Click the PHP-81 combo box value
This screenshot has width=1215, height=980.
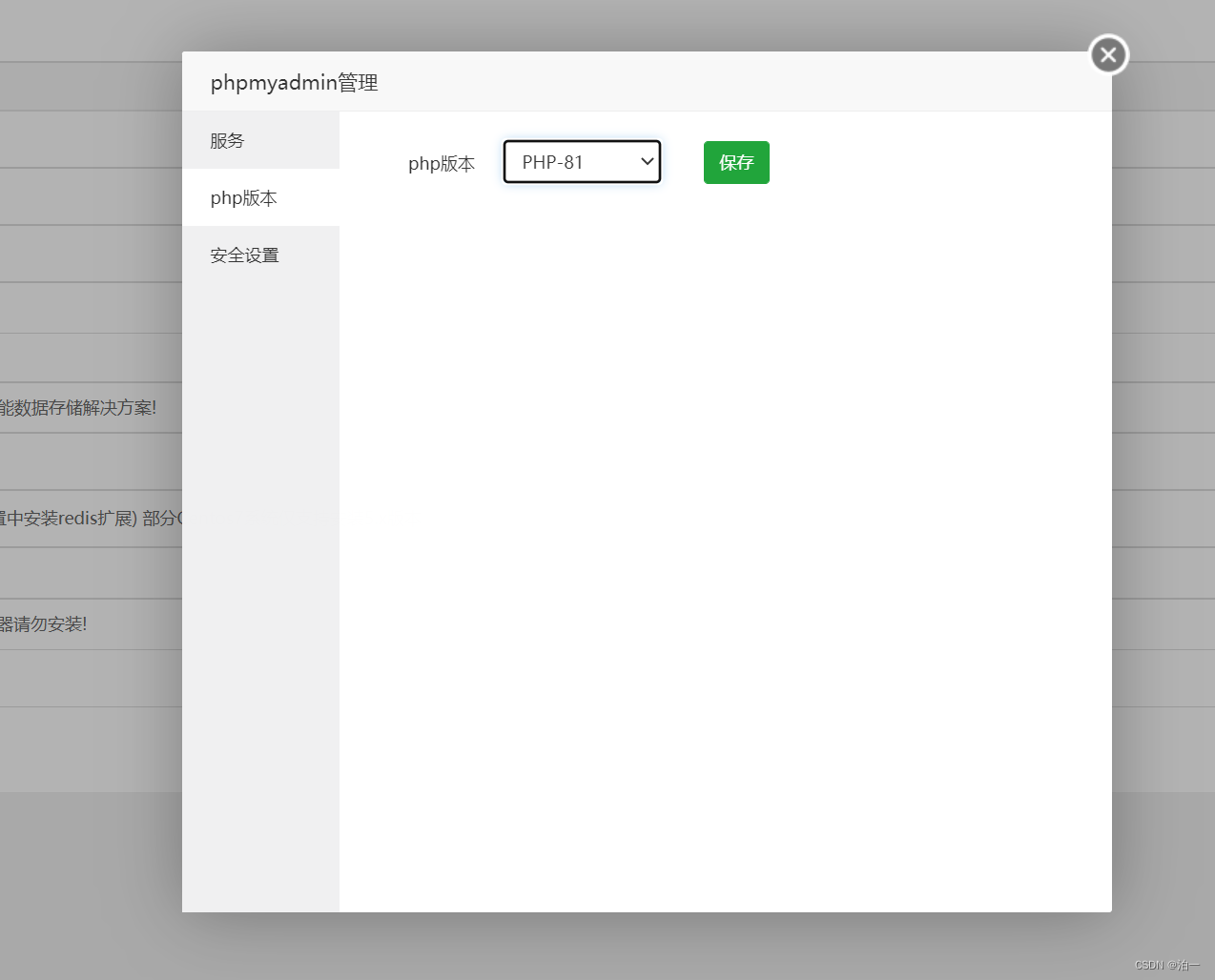563,161
